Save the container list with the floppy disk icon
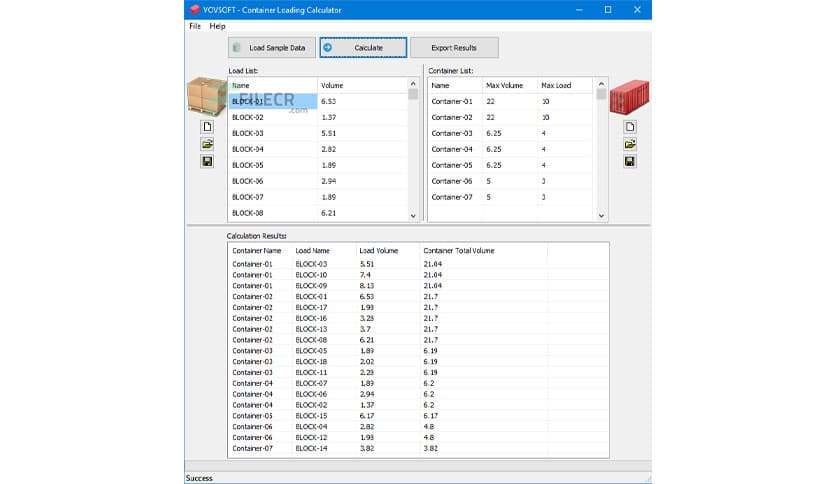 630,161
